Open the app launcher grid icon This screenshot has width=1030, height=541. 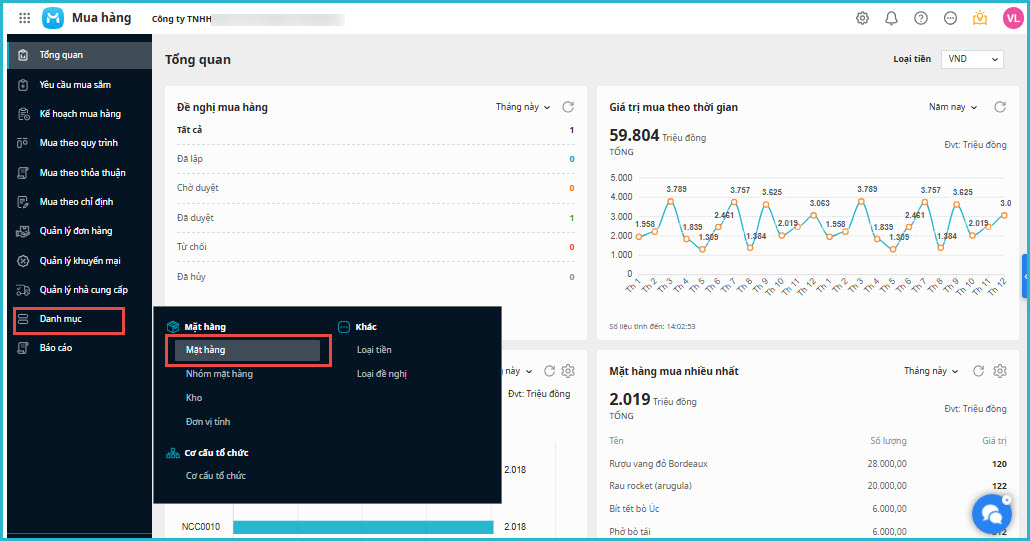pos(24,18)
